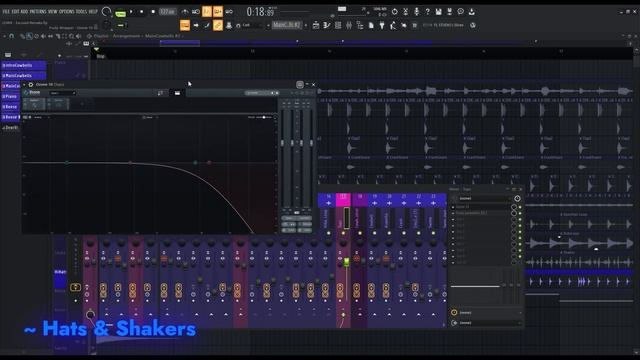Open the Cell snap selector
This screenshot has width=640, height=360.
tap(251, 25)
